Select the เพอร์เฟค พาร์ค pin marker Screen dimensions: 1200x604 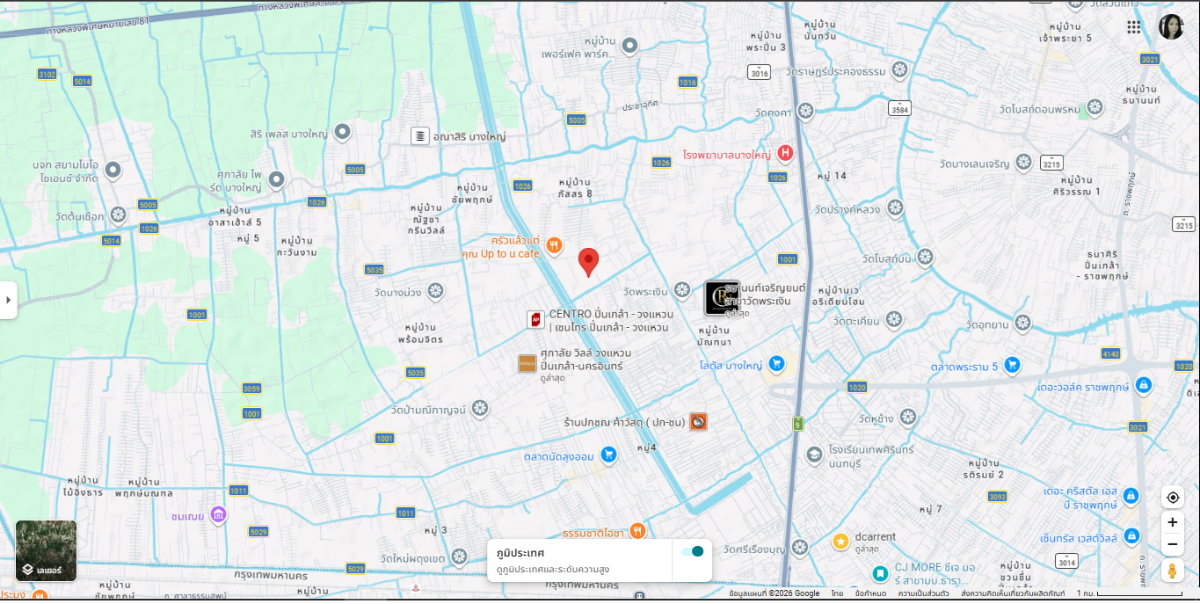click(630, 45)
